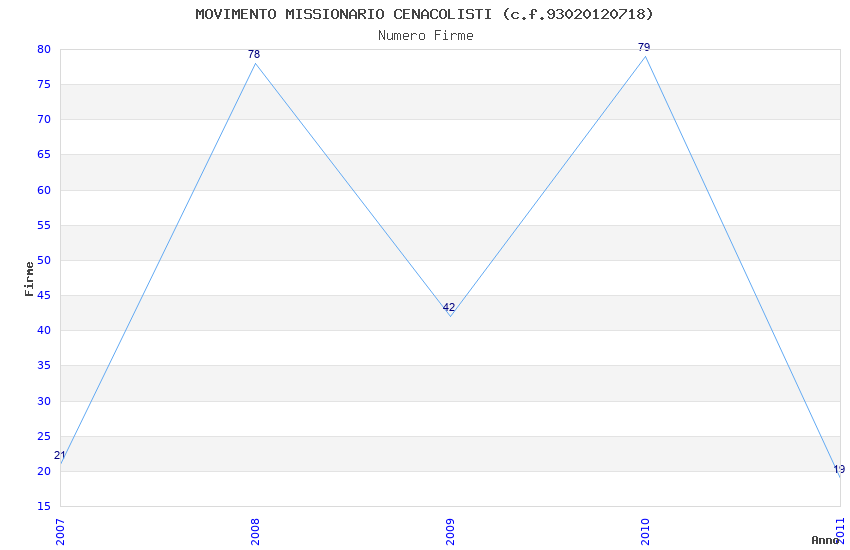Click the y-axis tick value 35
This screenshot has width=850, height=550.
tap(44, 366)
